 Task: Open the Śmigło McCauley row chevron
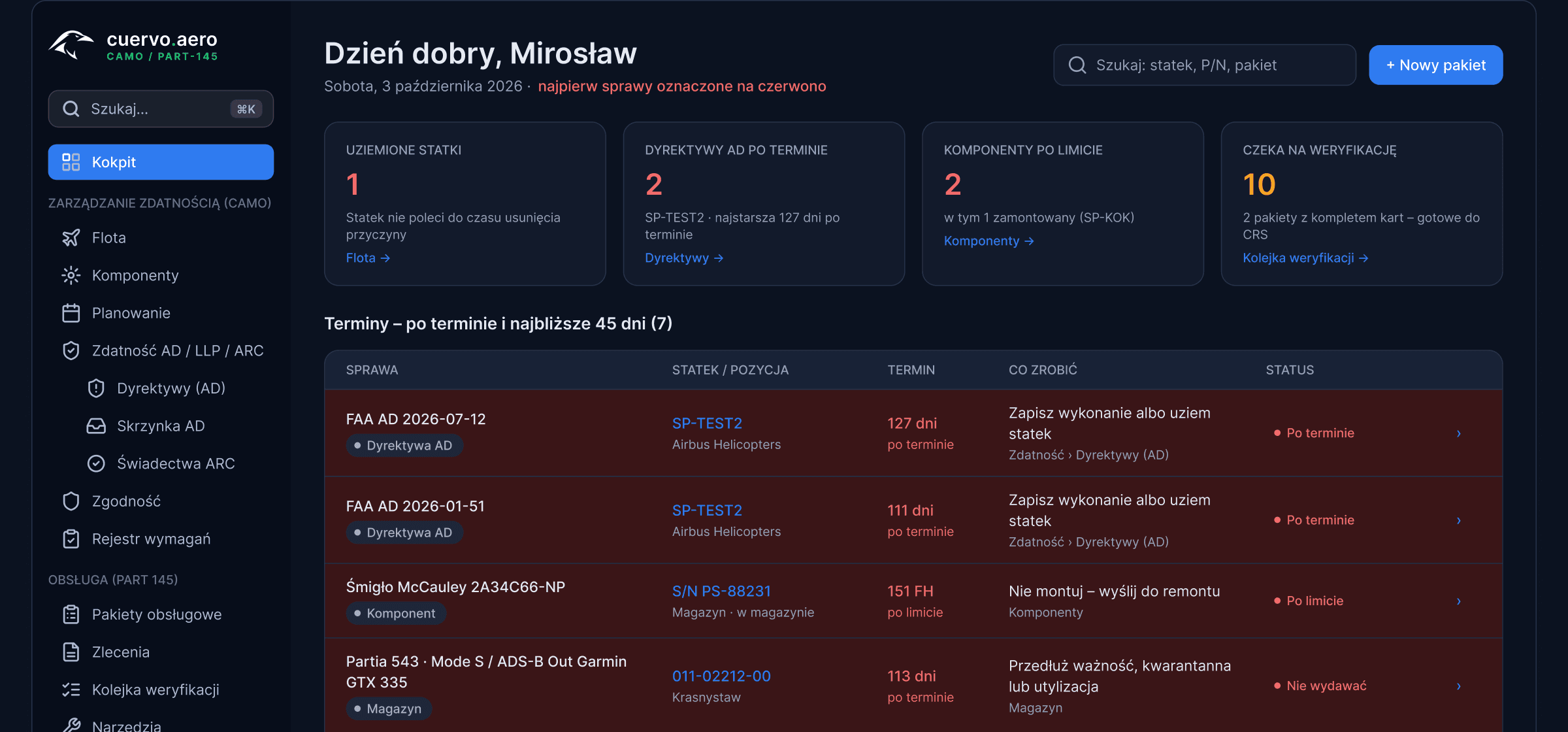point(1458,601)
